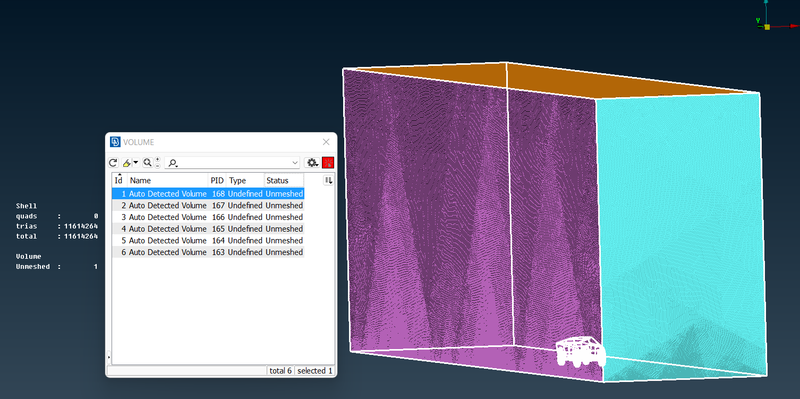Sort list by the Id column

click(119, 180)
